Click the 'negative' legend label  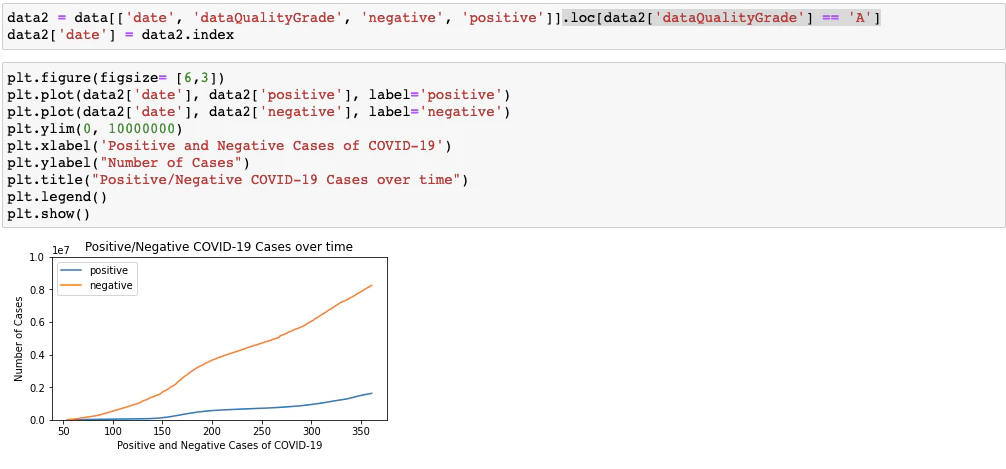tap(111, 286)
